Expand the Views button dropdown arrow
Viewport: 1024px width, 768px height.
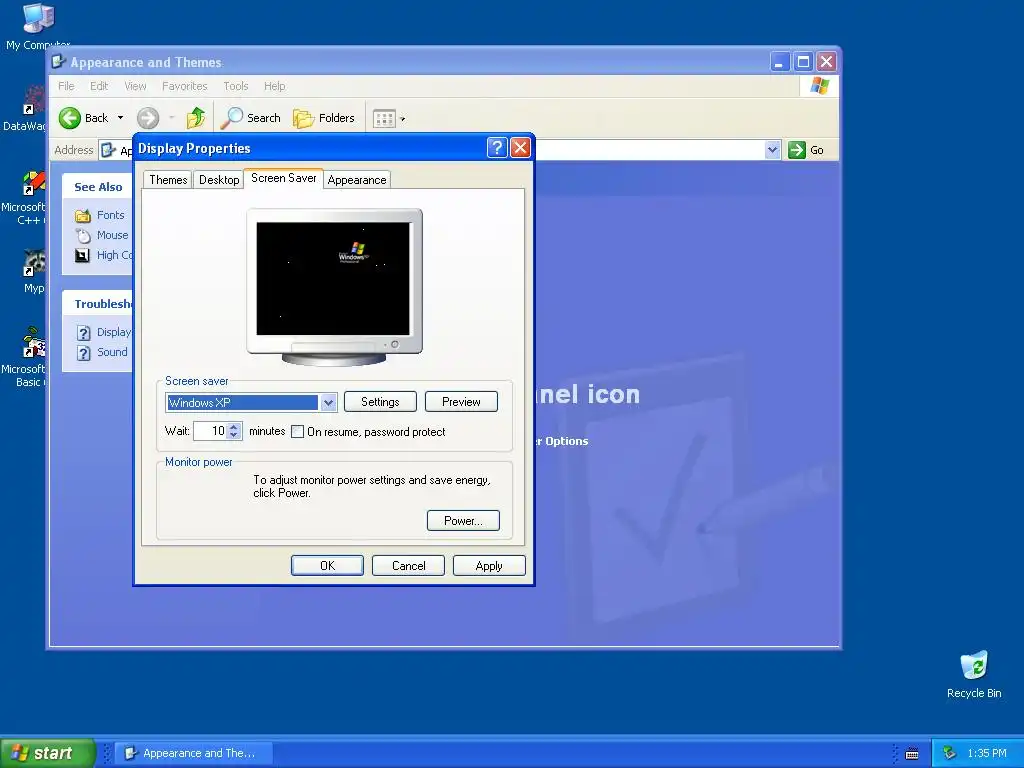point(403,119)
